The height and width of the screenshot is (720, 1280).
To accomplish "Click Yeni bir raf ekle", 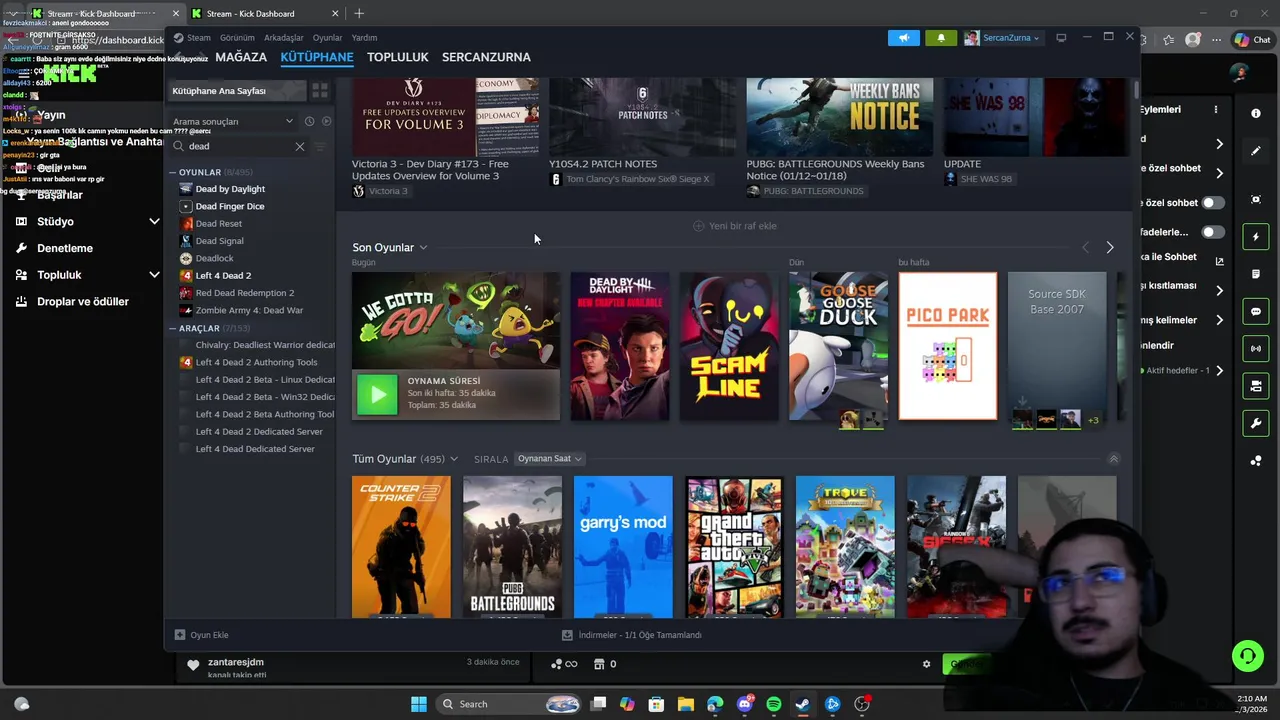I will (734, 226).
